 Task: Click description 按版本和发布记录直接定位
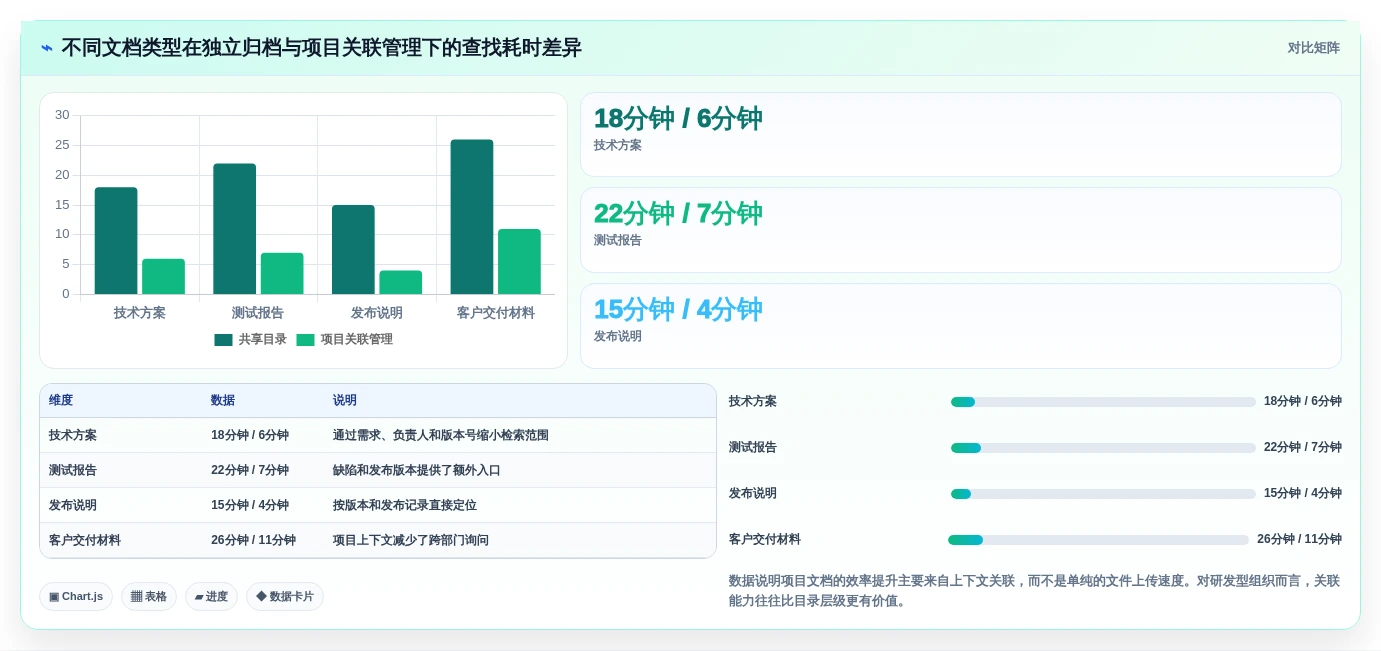(x=405, y=505)
